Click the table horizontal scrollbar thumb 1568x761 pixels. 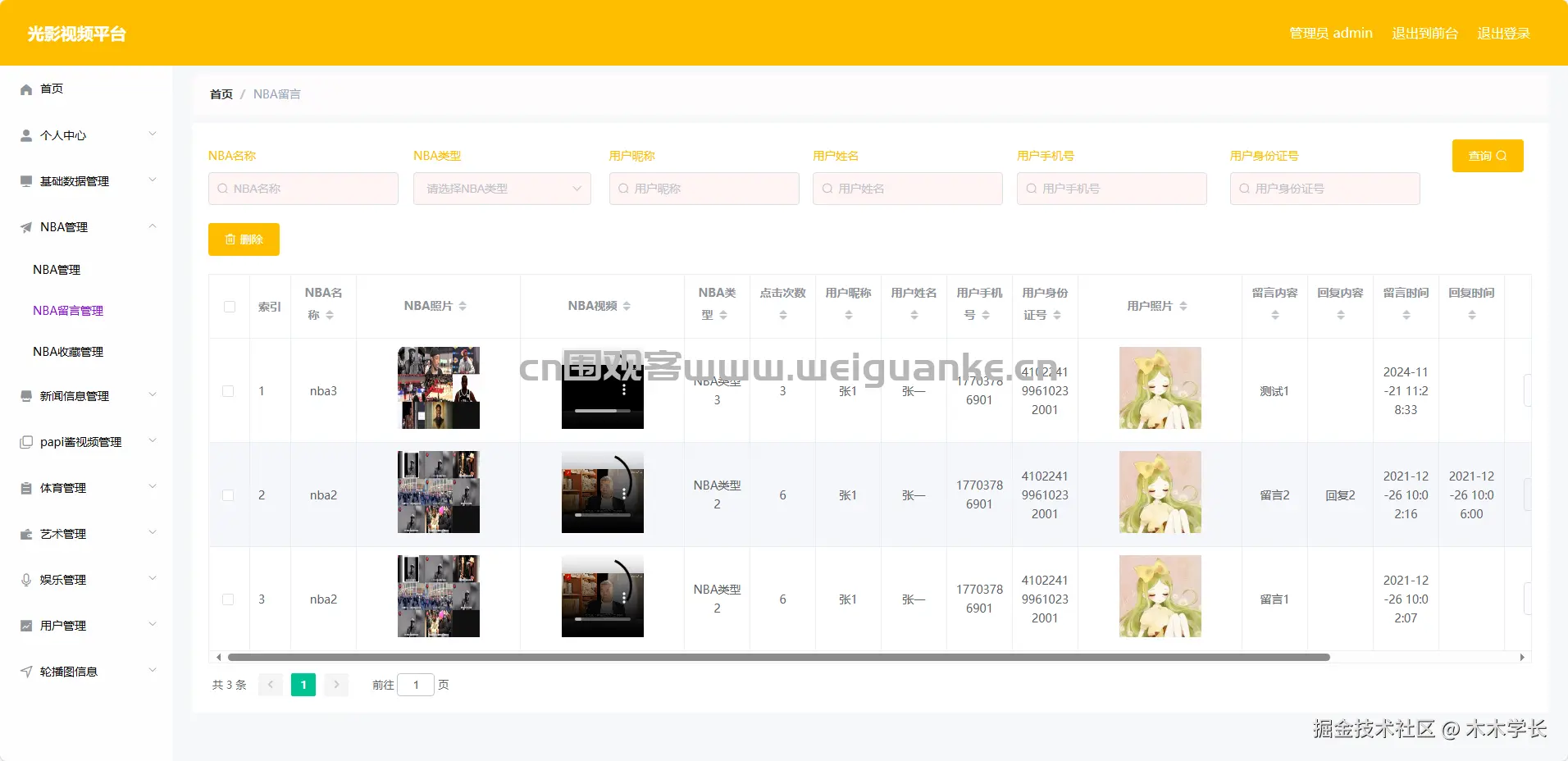pos(779,657)
